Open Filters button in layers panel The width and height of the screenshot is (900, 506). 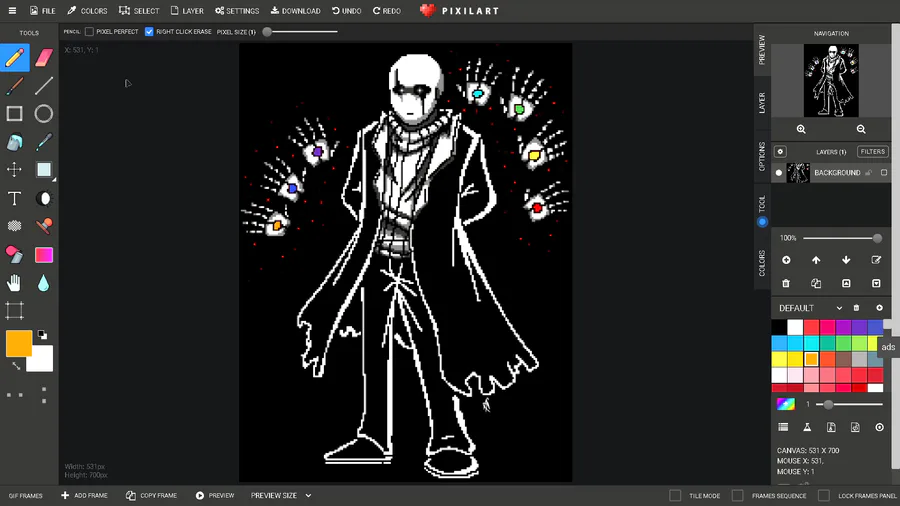point(872,151)
